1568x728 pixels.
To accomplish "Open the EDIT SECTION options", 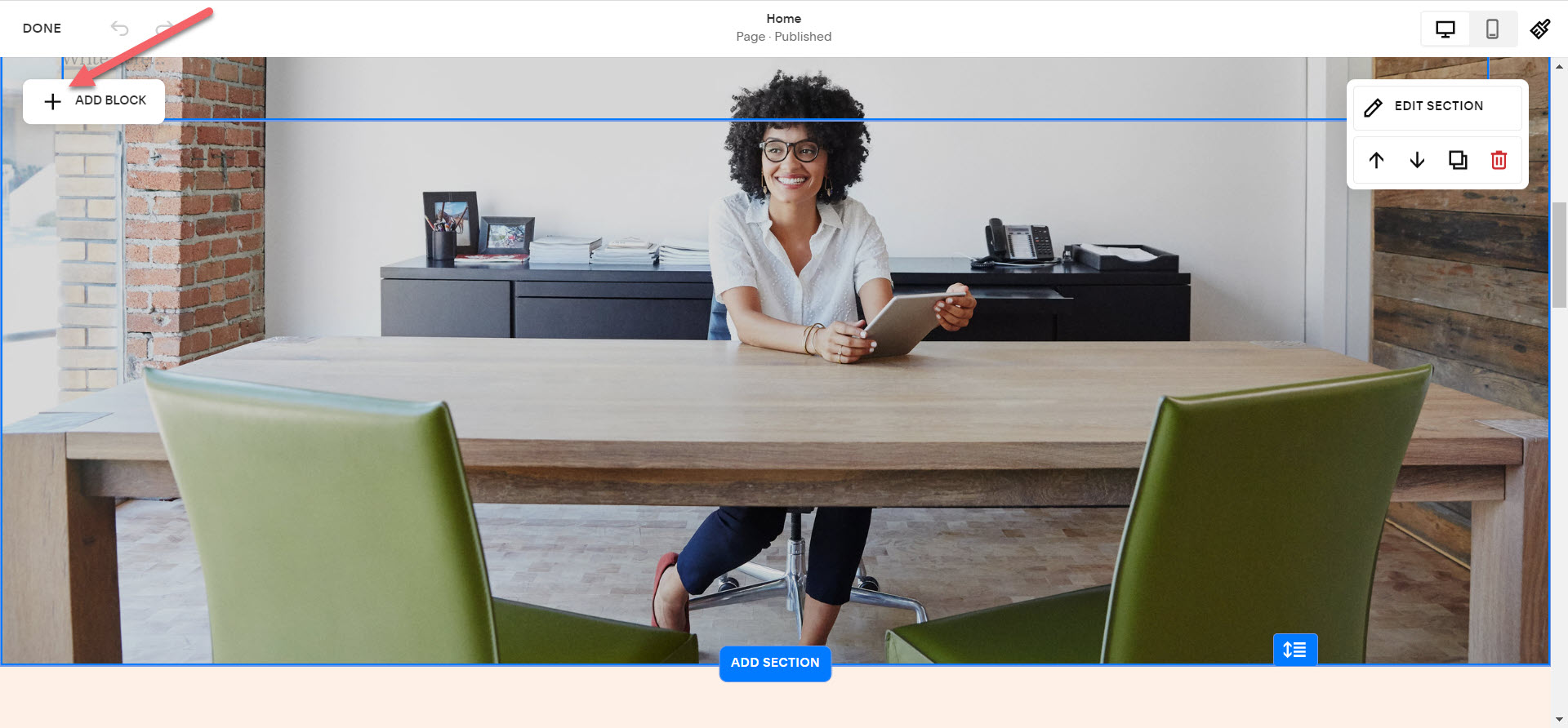I will [1437, 107].
